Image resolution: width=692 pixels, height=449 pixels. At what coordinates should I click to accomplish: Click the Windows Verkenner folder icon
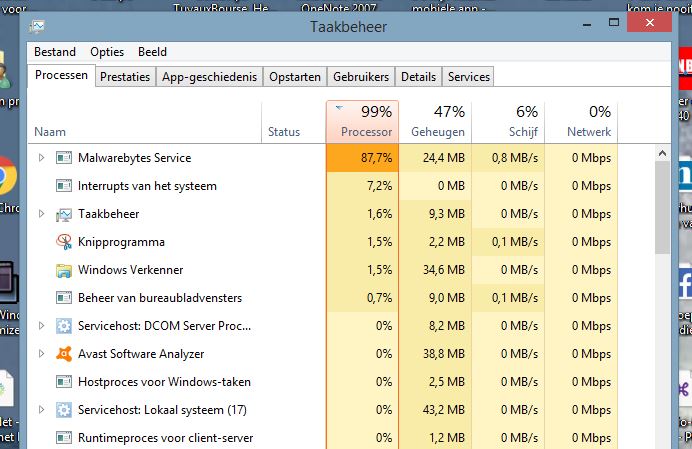click(64, 270)
